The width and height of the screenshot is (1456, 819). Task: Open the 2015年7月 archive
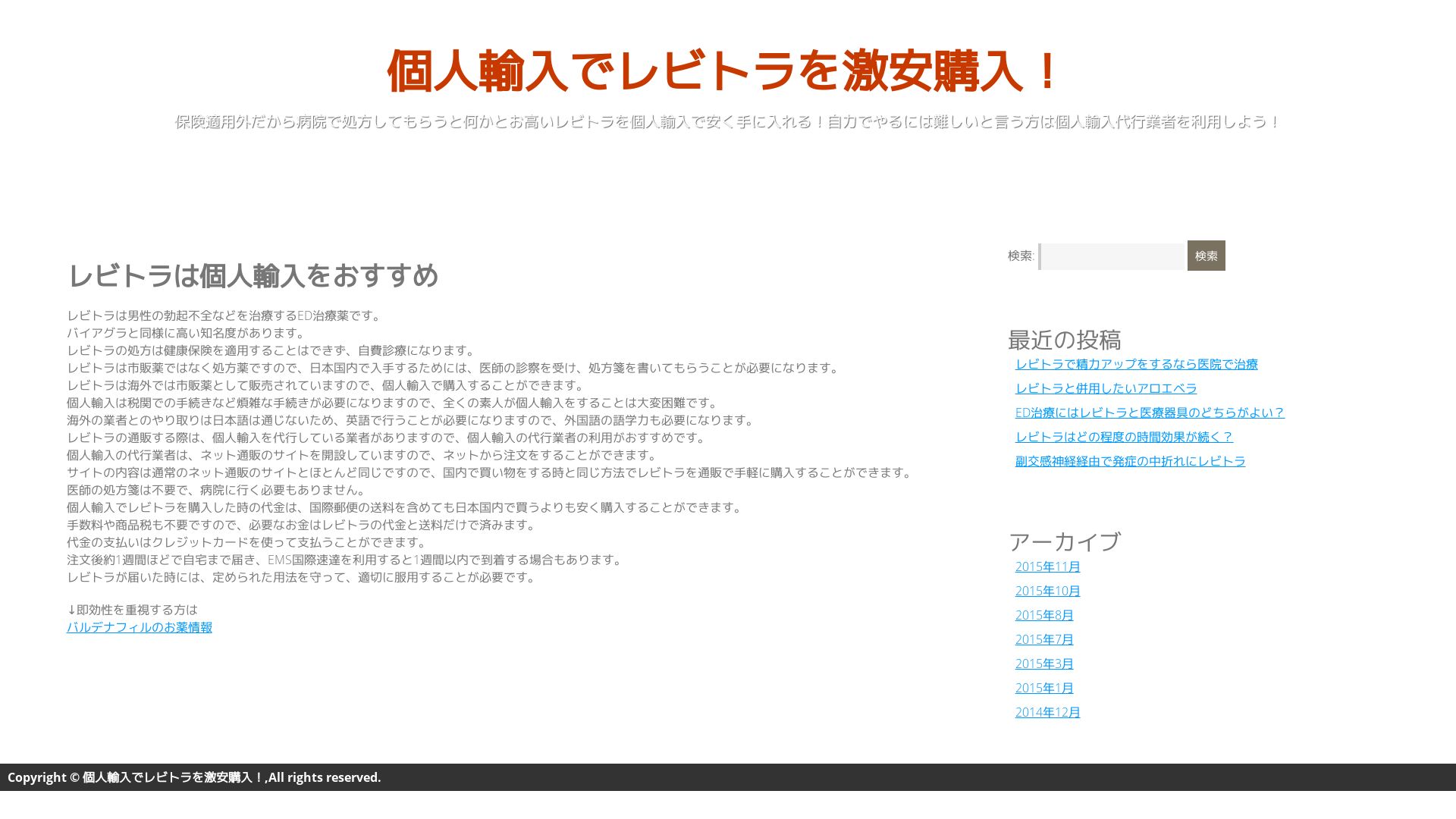1044,639
